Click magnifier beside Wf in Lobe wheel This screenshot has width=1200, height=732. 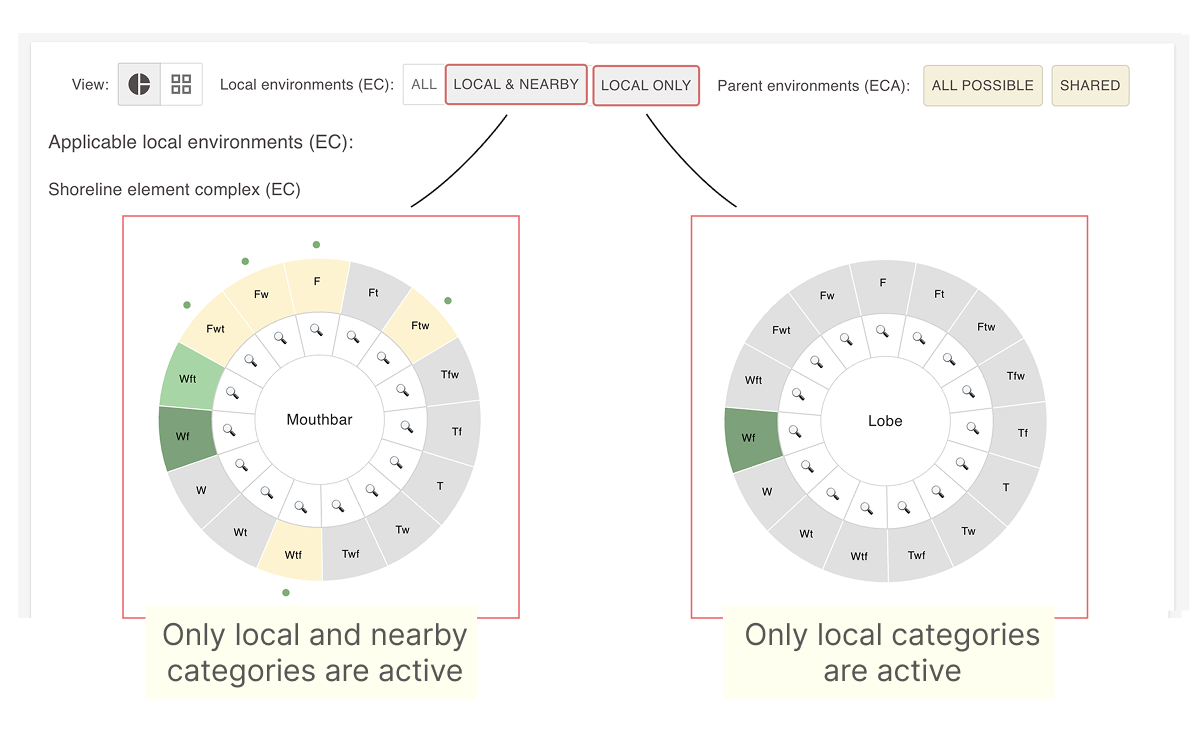[795, 431]
